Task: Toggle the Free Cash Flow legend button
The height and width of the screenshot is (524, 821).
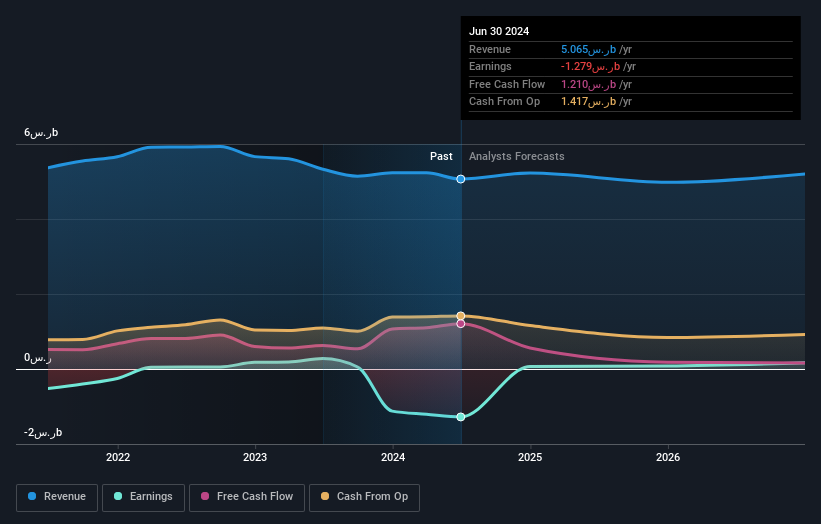Action: (247, 497)
